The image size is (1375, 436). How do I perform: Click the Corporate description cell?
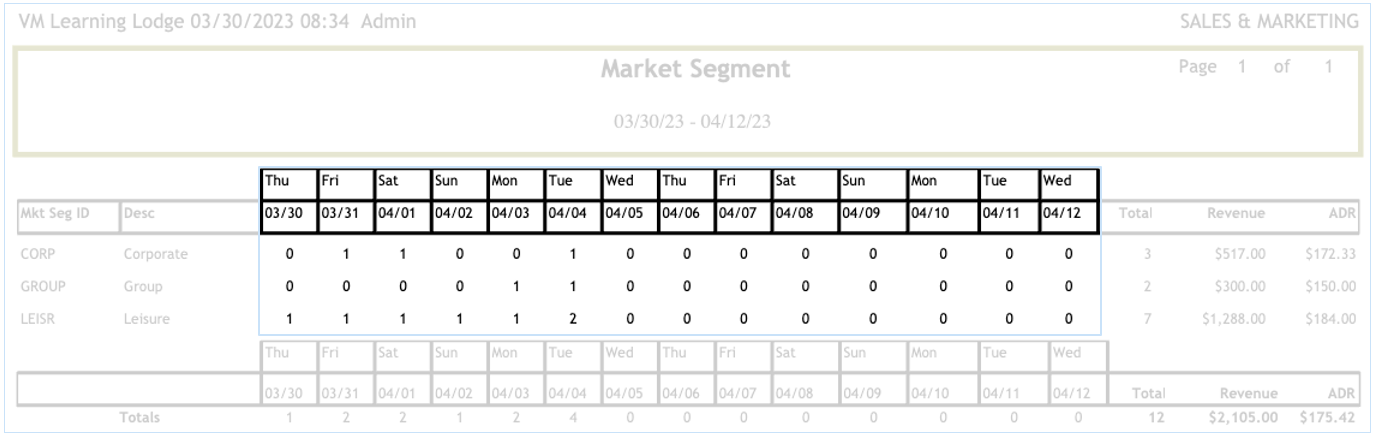157,254
